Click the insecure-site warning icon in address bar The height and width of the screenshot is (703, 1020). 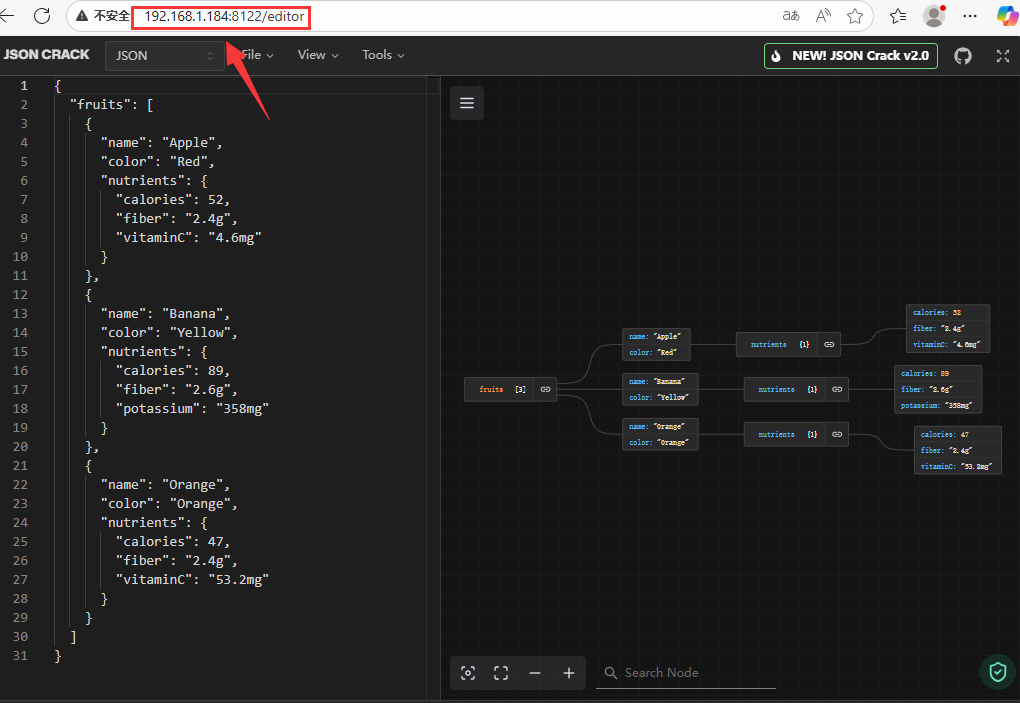click(82, 16)
